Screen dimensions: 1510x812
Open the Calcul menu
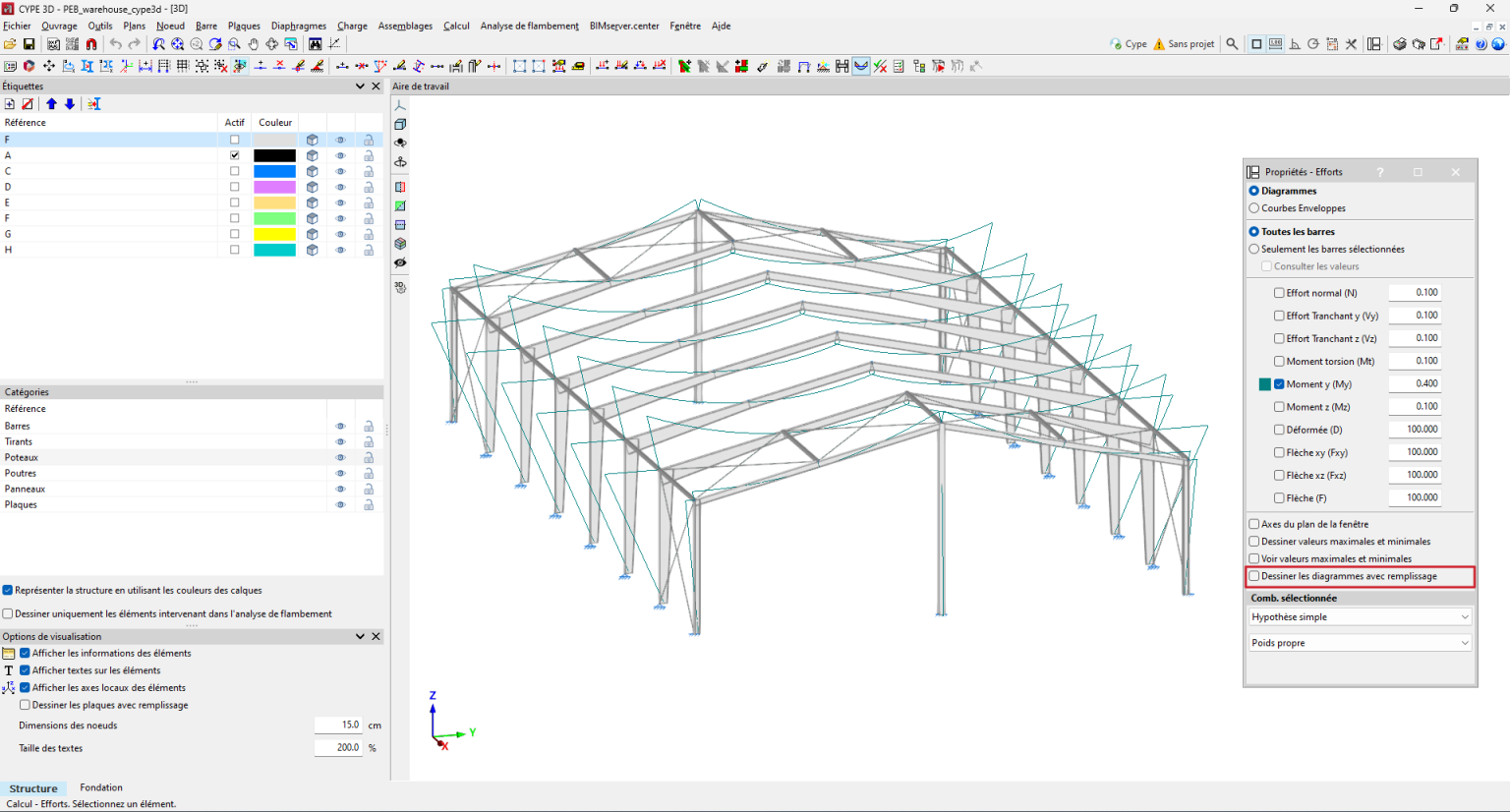(x=456, y=26)
